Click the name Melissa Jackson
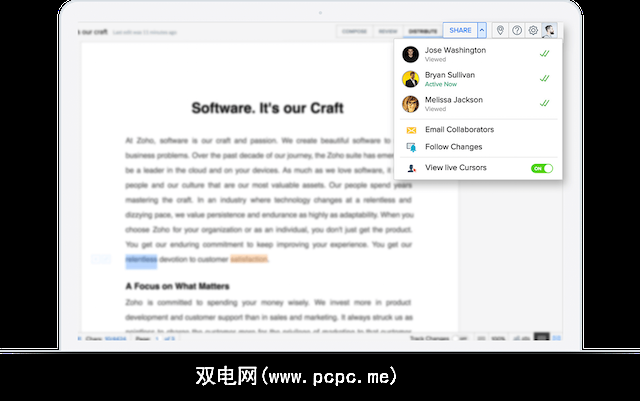Image resolution: width=640 pixels, height=401 pixels. (453, 100)
